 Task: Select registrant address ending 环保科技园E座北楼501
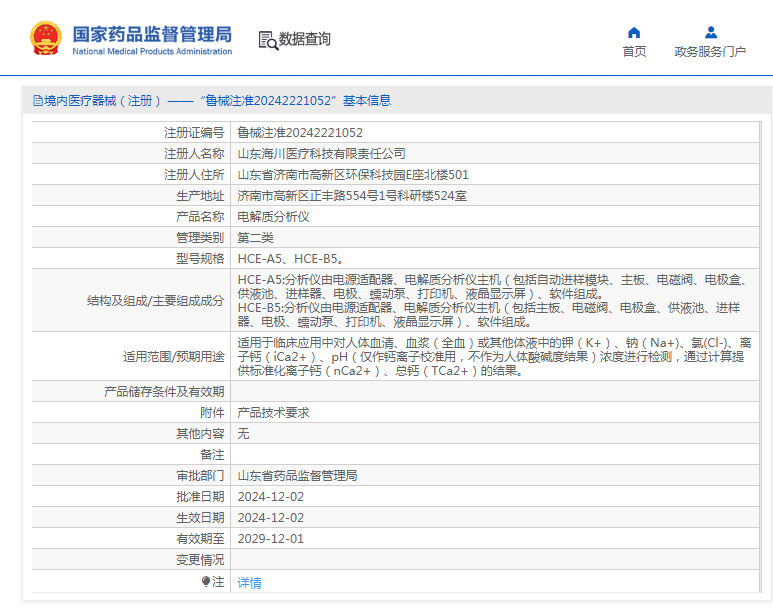coord(353,175)
